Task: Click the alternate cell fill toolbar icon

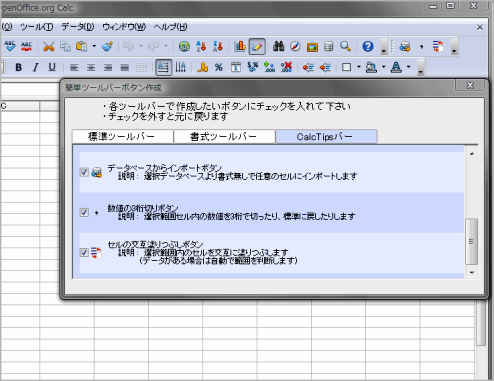Action: point(438,46)
